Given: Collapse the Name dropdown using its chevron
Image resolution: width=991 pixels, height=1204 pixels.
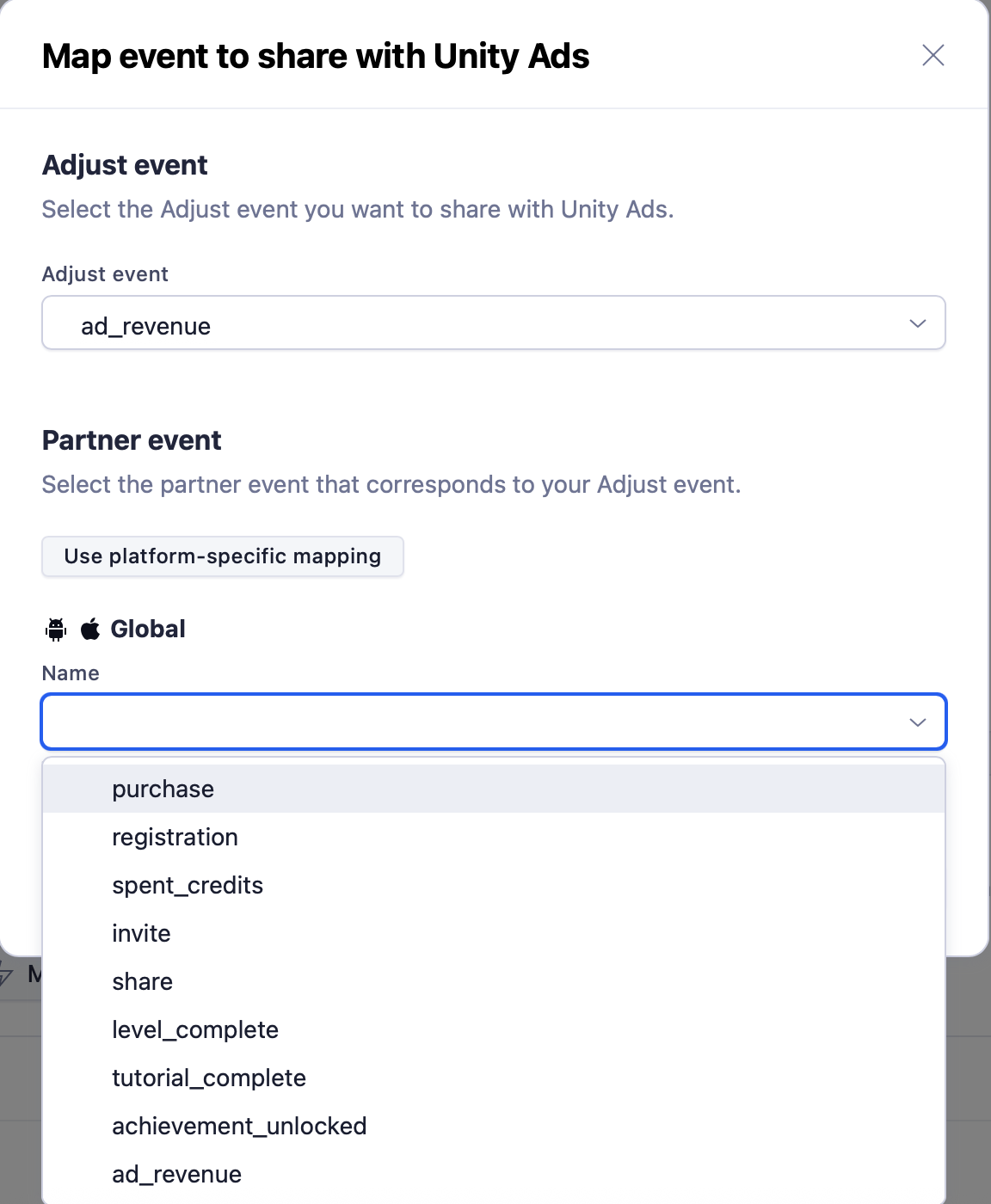Looking at the screenshot, I should click(918, 722).
